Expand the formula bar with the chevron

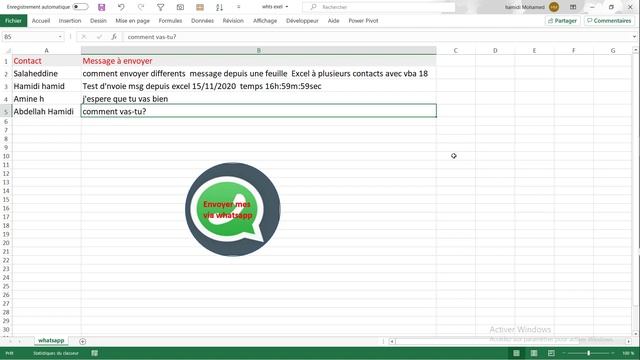[x=634, y=37]
